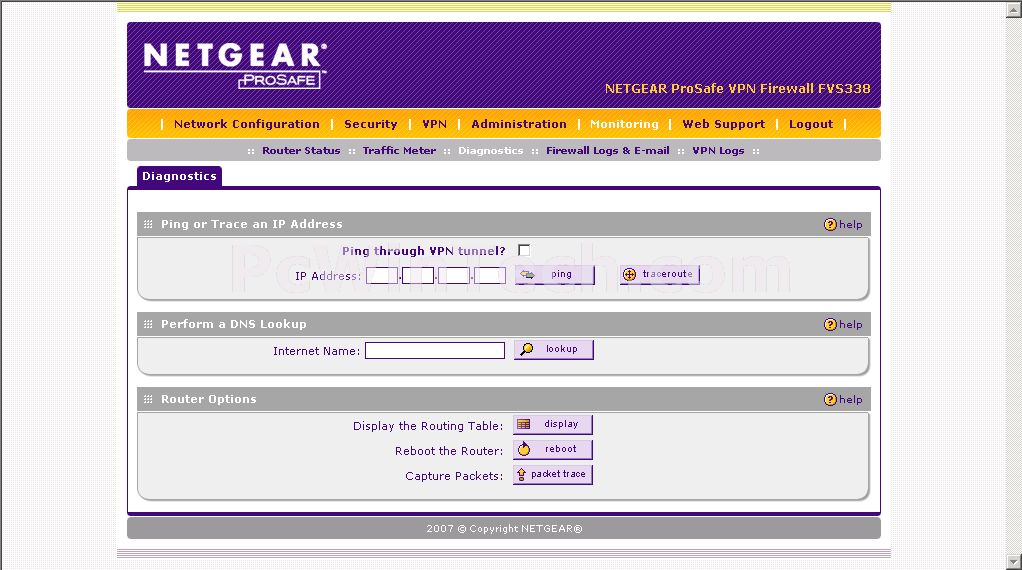Click the grid icon beside Ping or Trace heading
This screenshot has width=1022, height=570.
(x=148, y=224)
